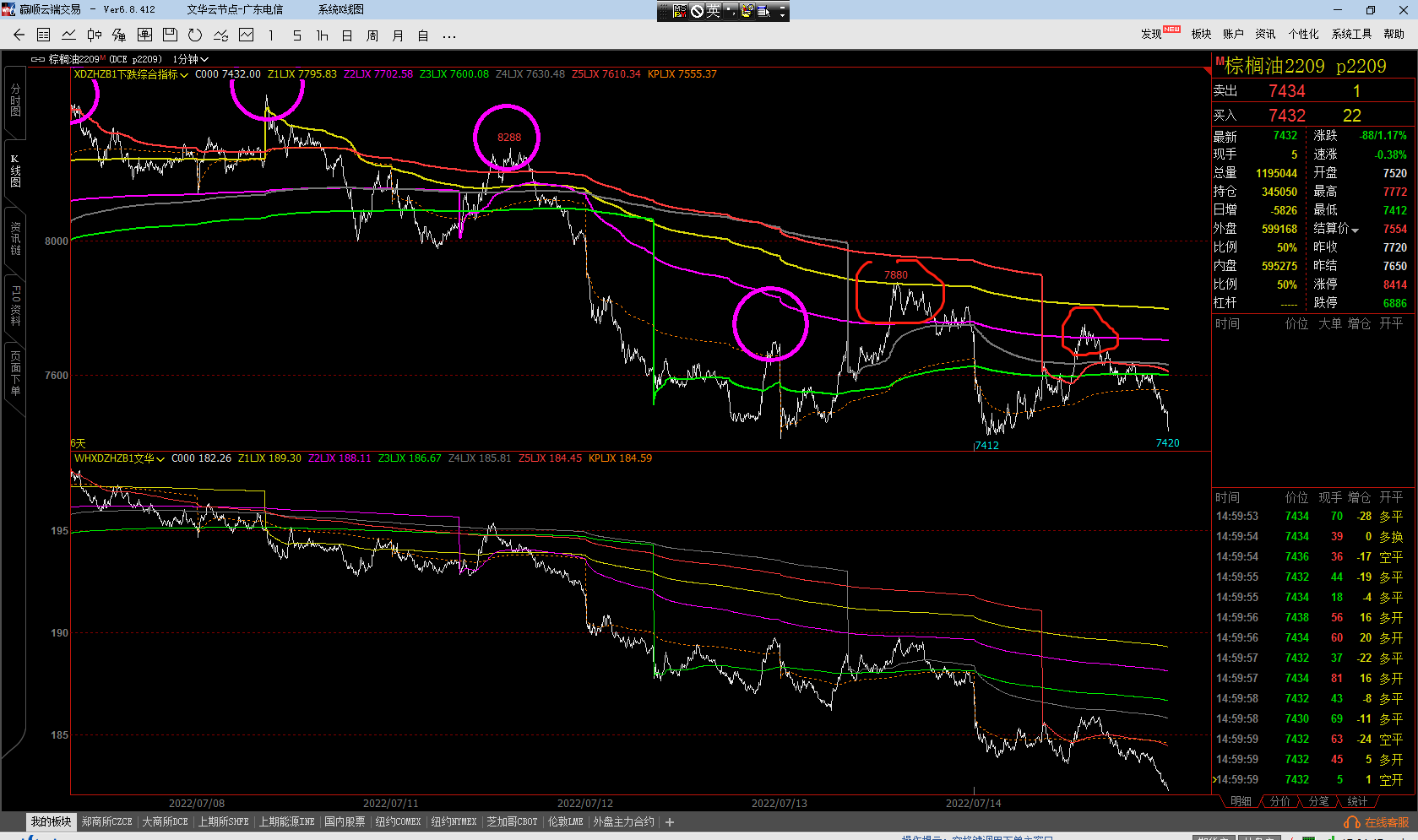Expand the 1分钟 period dropdown
This screenshot has width=1418, height=840.
[x=190, y=60]
